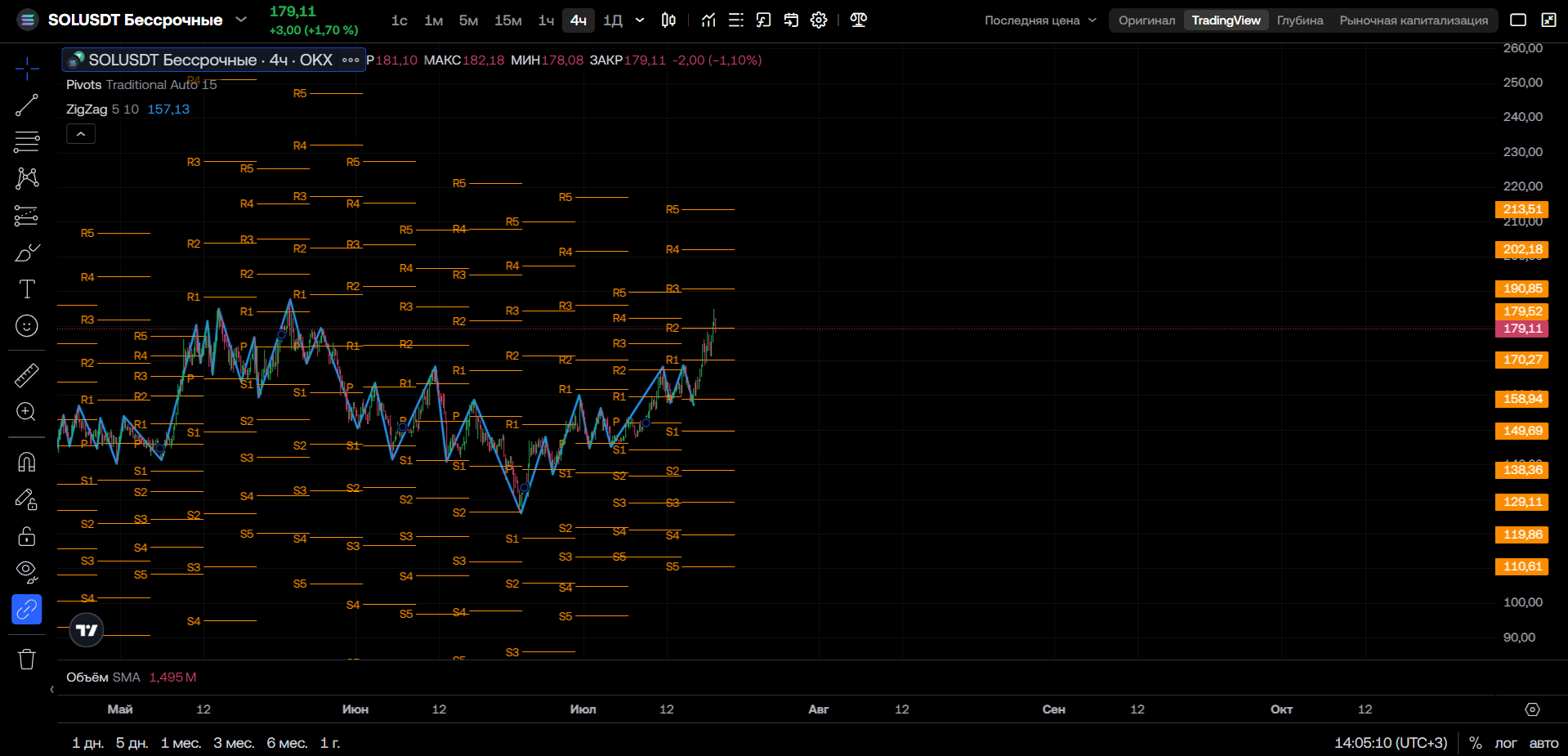Image resolution: width=1568 pixels, height=756 pixels.
Task: Select the brush drawing tool
Action: (x=27, y=253)
